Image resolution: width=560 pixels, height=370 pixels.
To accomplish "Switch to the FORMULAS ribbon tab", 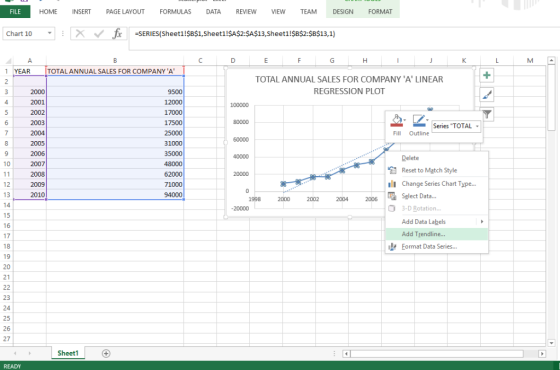I will point(175,11).
